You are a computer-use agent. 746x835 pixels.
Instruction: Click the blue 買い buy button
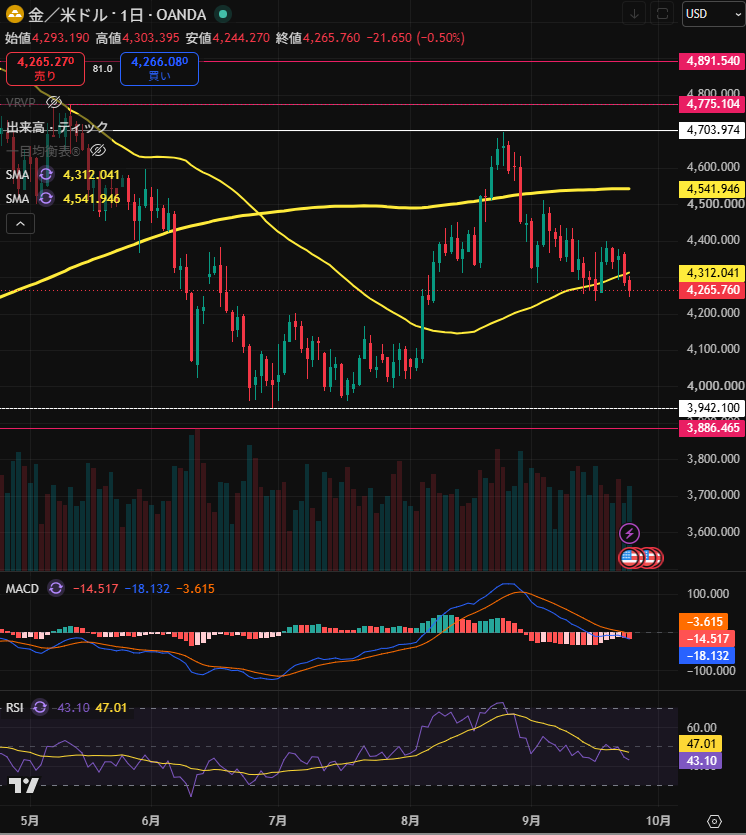point(159,69)
